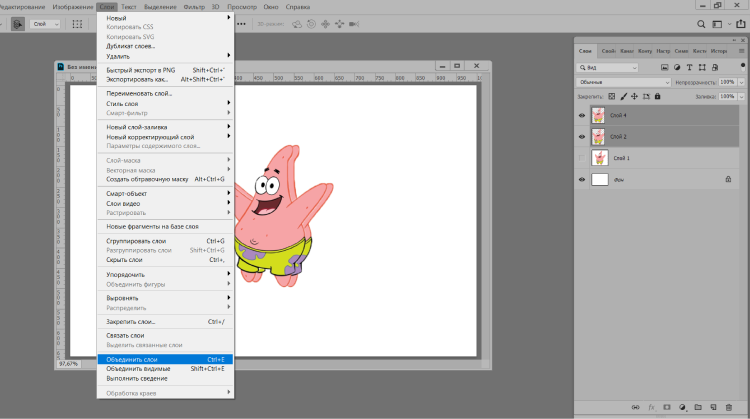The image size is (750, 419).
Task: Select the 3D zoom video camera icon
Action: coord(354,24)
